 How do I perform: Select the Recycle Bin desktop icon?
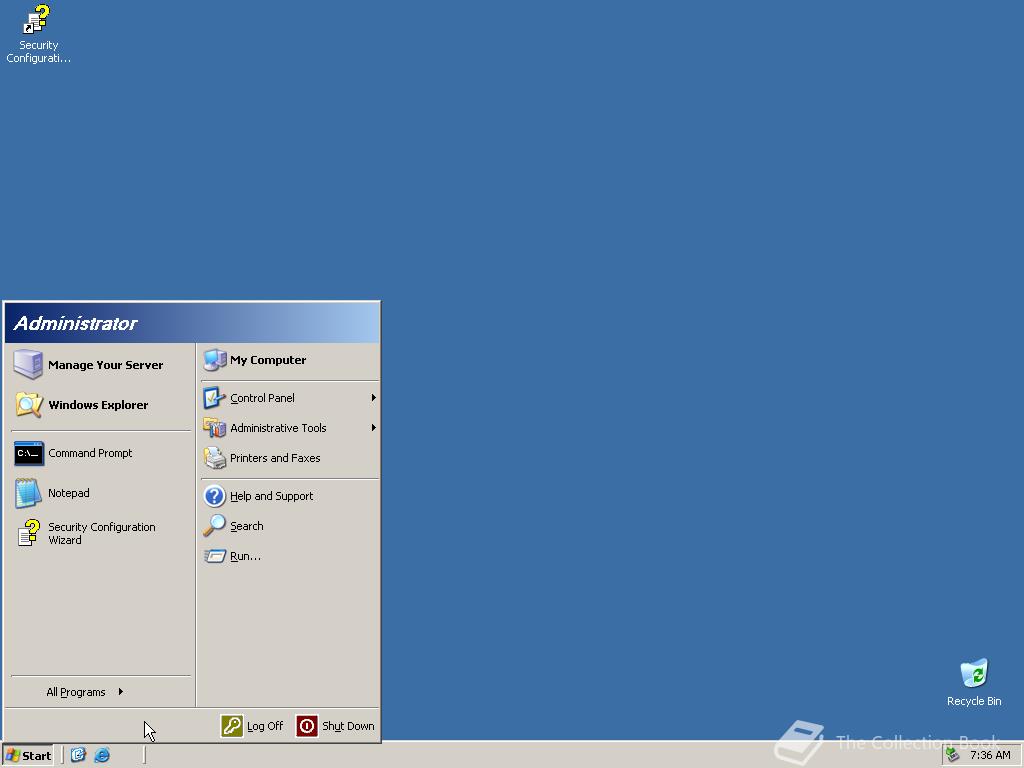pyautogui.click(x=974, y=673)
